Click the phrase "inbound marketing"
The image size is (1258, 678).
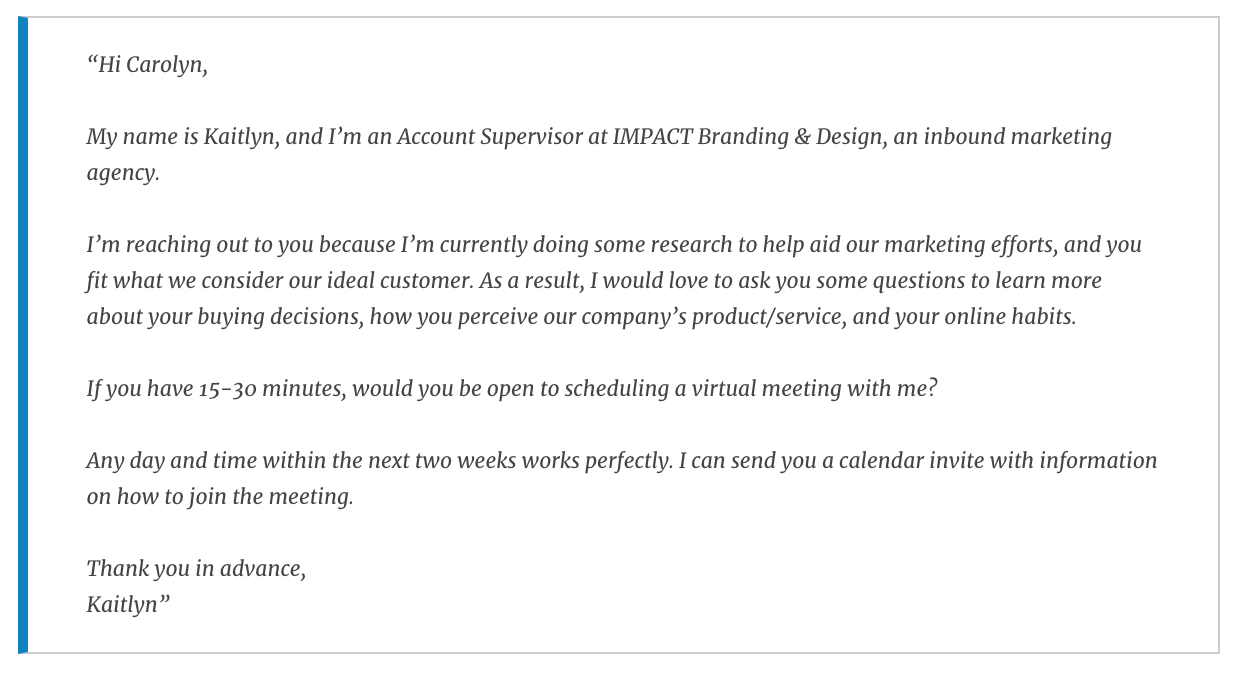(x=1017, y=137)
